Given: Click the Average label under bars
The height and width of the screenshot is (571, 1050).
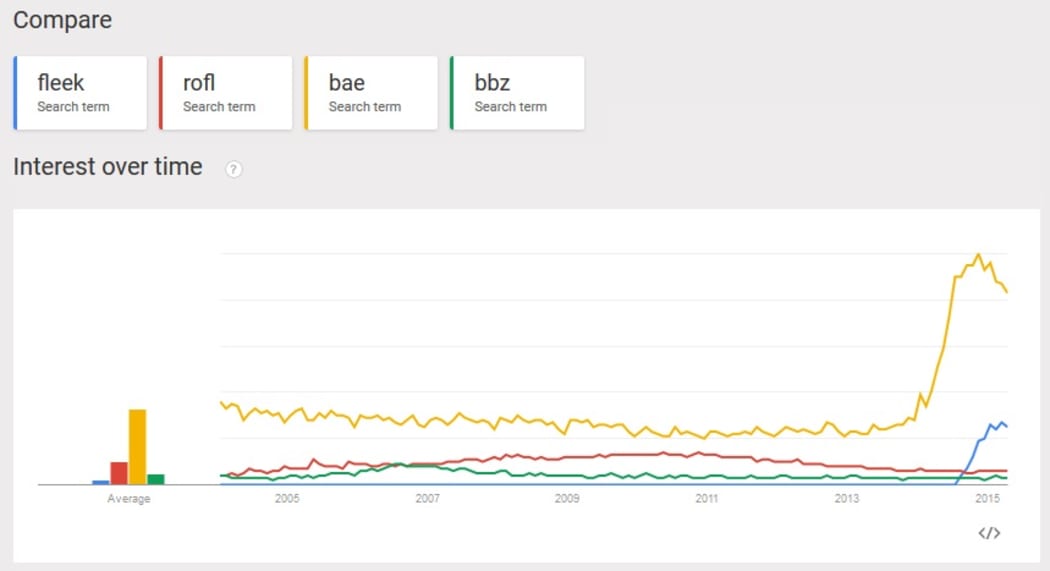Looking at the screenshot, I should (x=128, y=499).
